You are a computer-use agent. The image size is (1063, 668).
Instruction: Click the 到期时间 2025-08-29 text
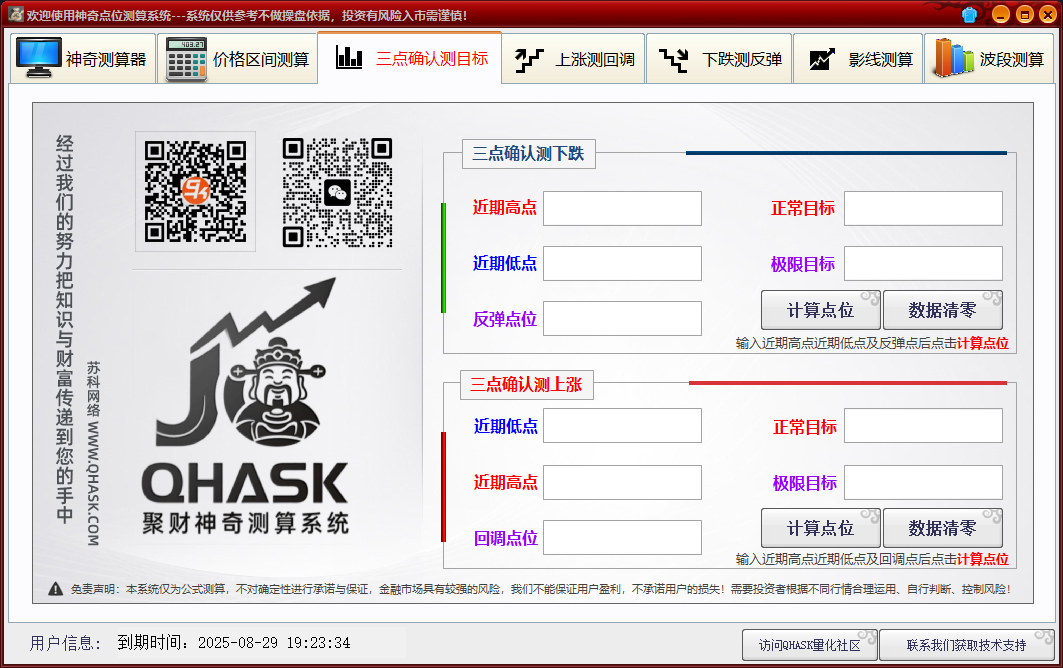[234, 643]
